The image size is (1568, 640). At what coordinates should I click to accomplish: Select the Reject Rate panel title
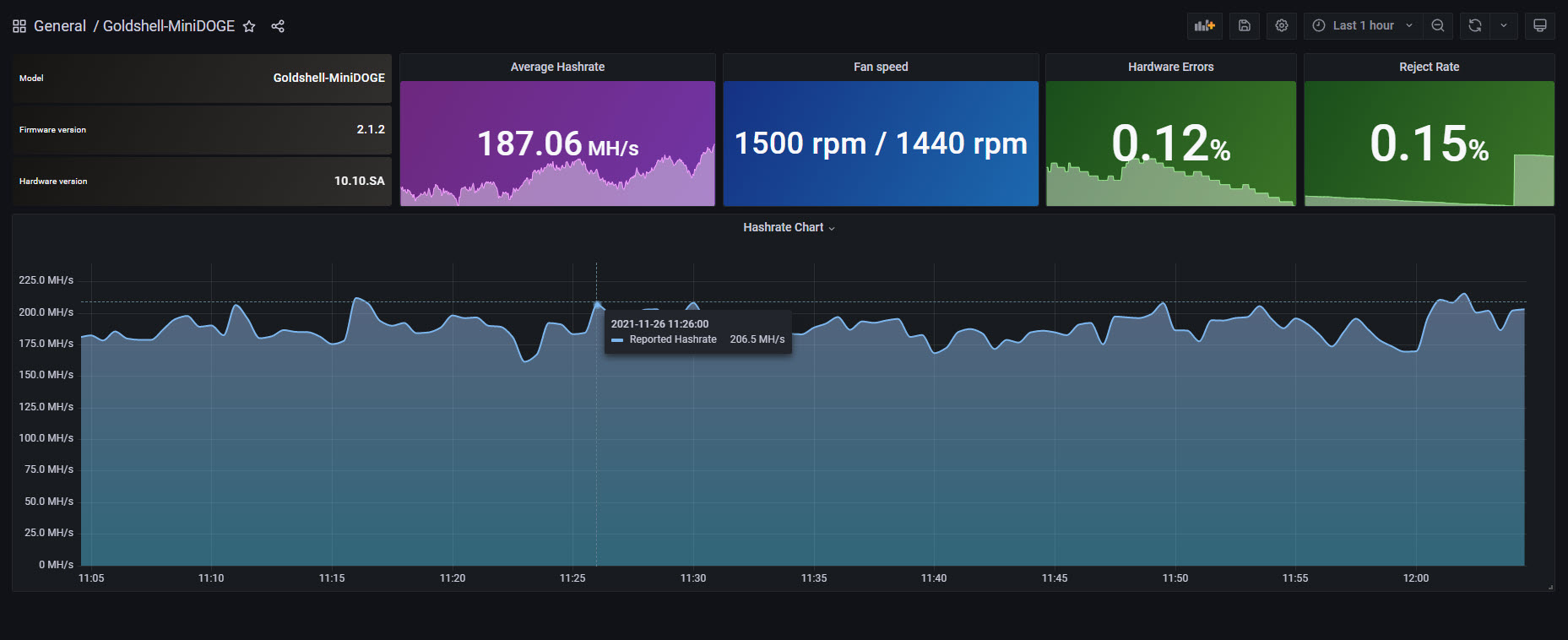(x=1430, y=67)
